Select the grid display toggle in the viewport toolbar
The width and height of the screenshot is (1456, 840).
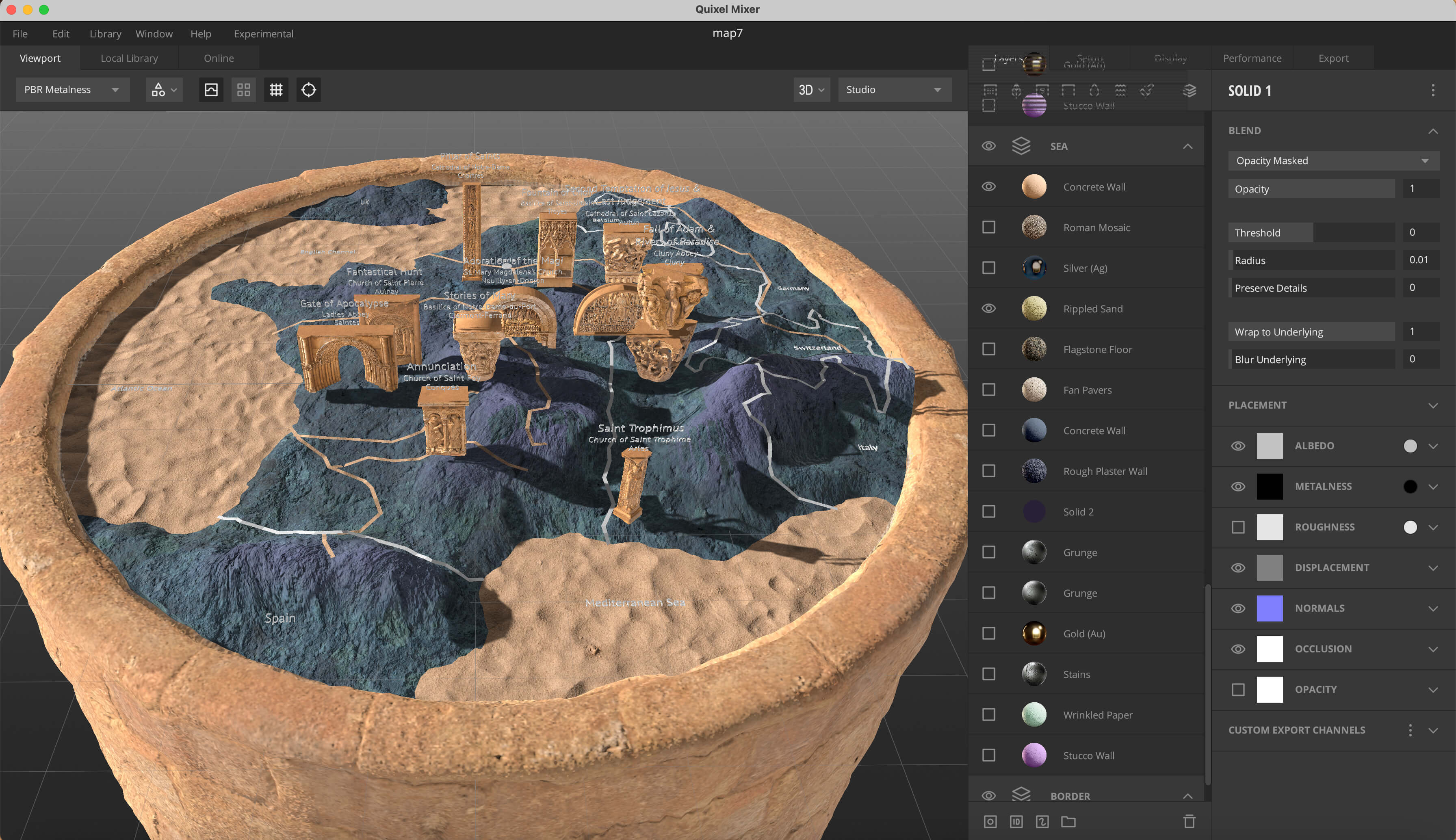click(276, 89)
